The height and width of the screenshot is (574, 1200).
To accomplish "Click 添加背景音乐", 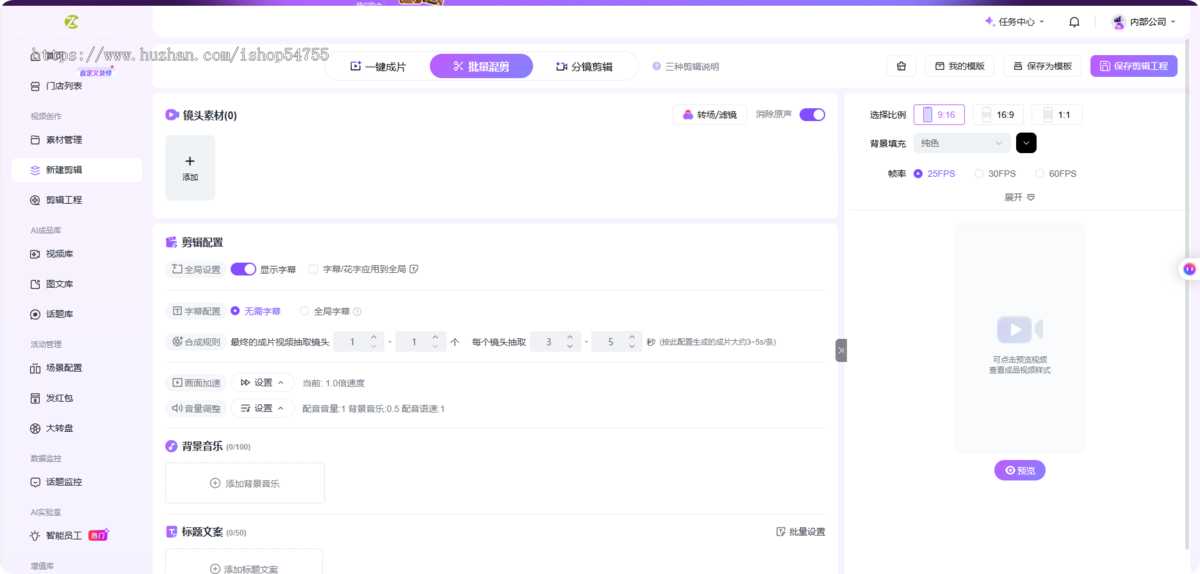I will [245, 483].
